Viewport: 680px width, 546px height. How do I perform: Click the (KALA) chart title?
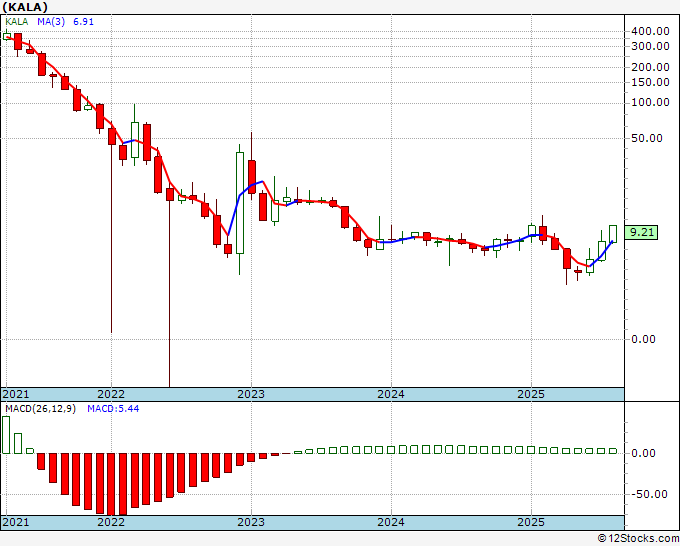coord(25,7)
